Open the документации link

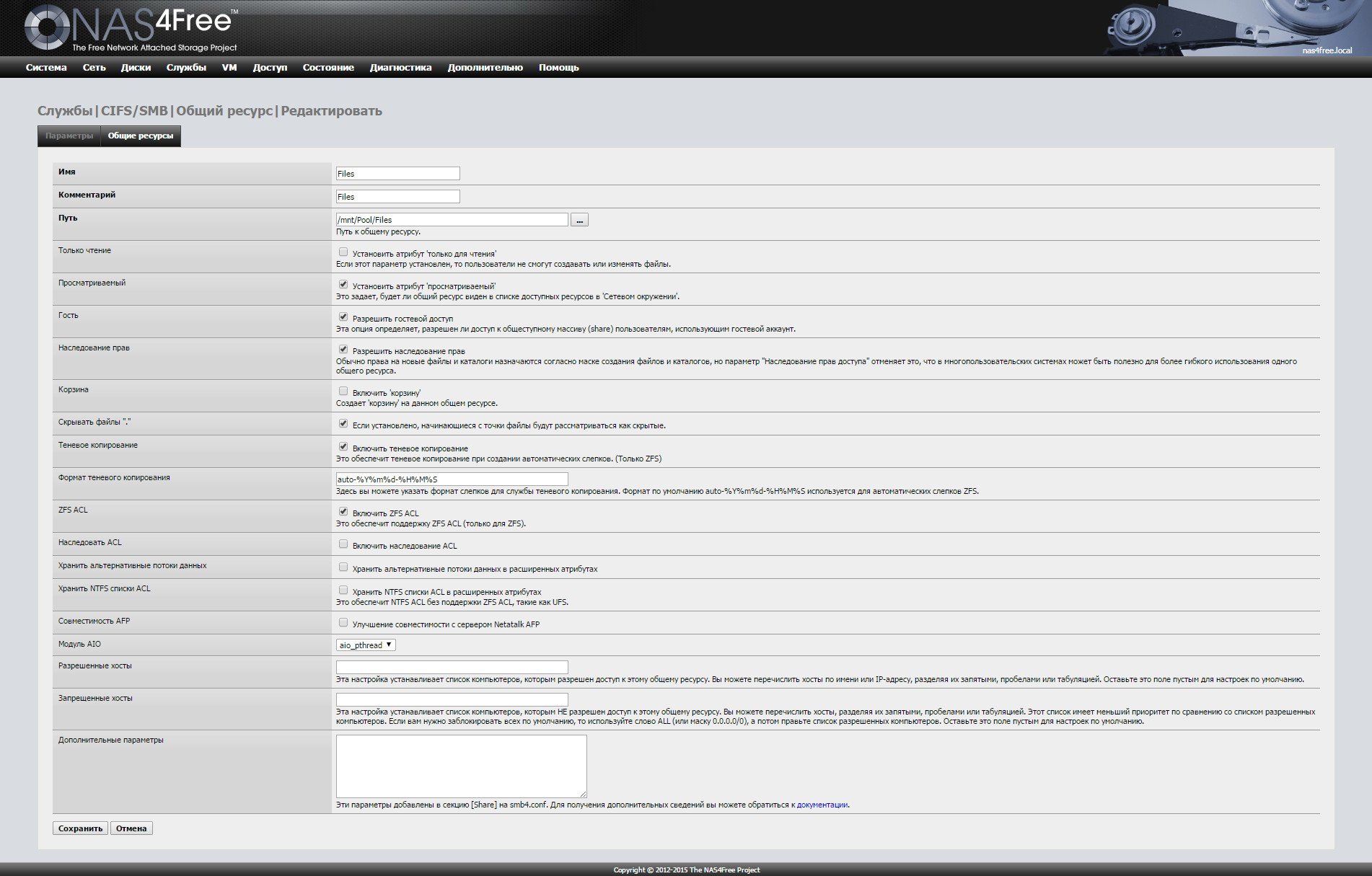(822, 805)
